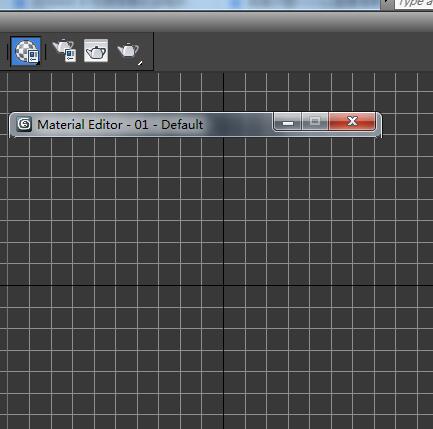The image size is (433, 429).
Task: Click the empty area right of the render toolbar
Action: tap(293, 51)
